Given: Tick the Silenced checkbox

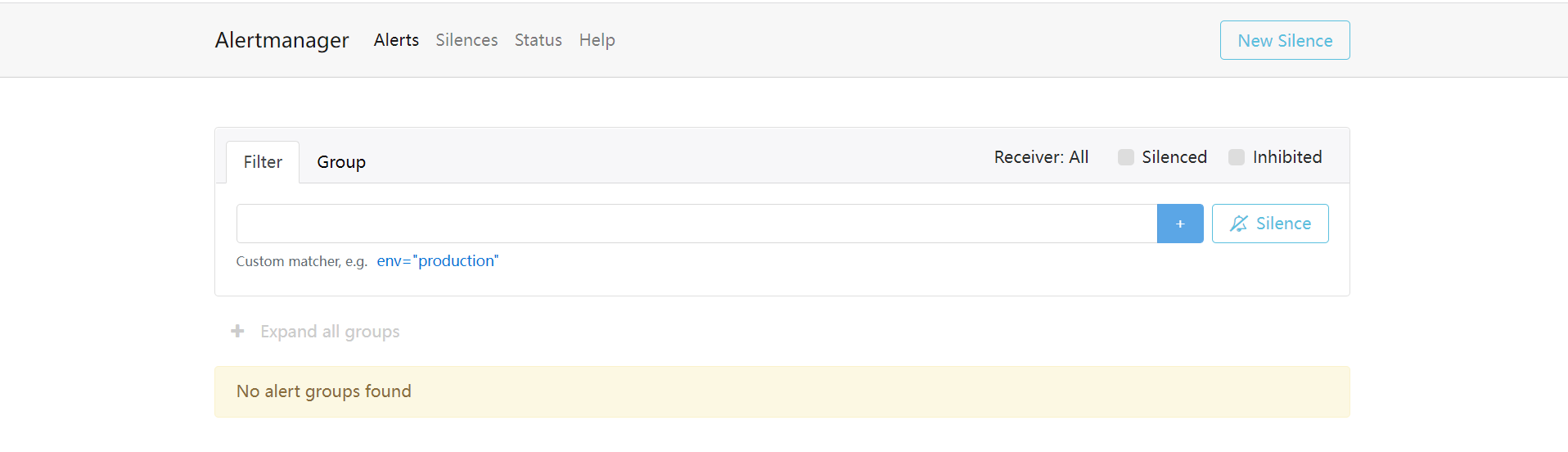Looking at the screenshot, I should [1126, 157].
